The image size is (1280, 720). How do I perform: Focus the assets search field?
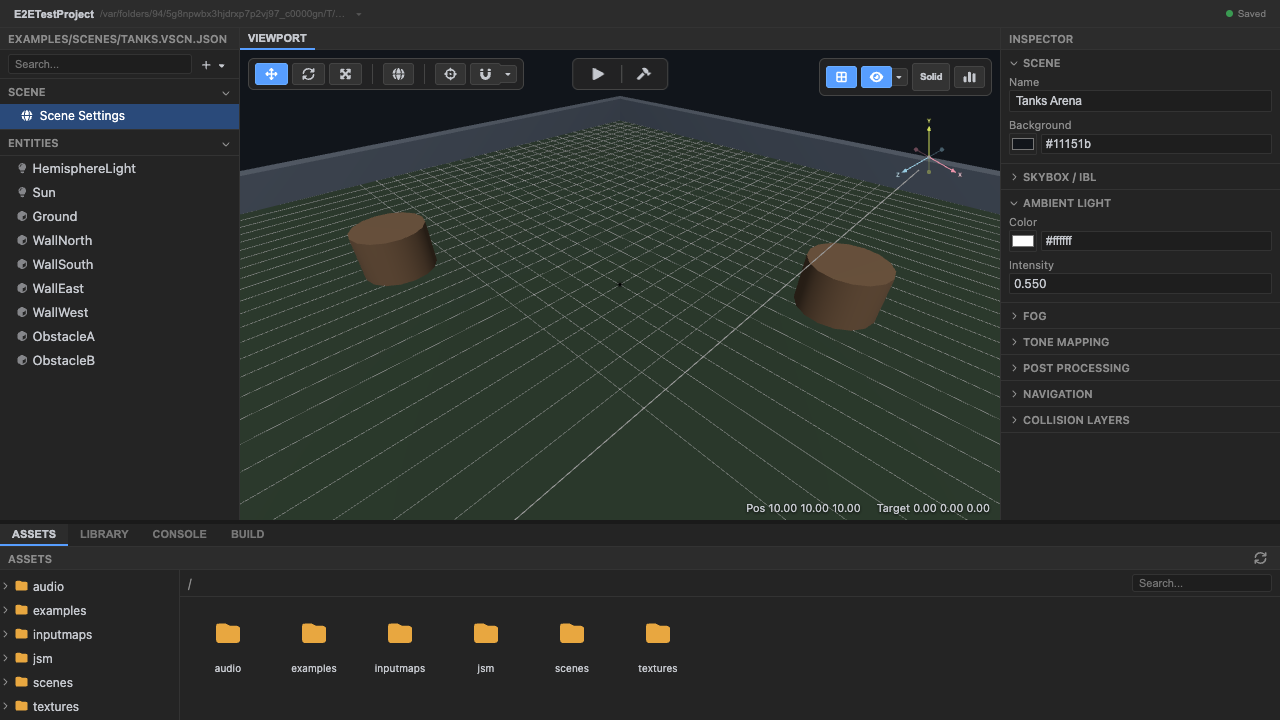[1202, 583]
